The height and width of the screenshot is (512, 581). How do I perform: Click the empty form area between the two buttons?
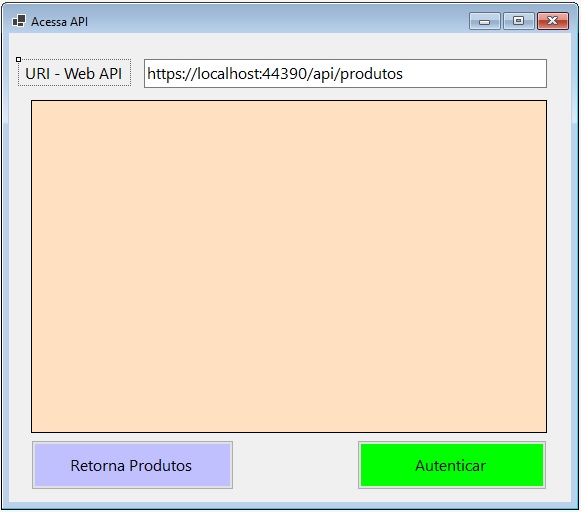click(295, 465)
